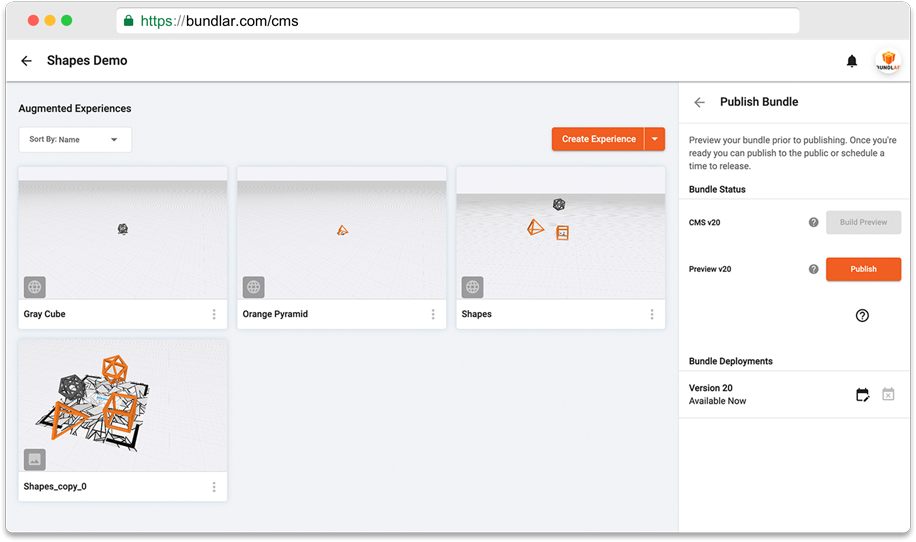Open three-dot menu for Shapes experience

pyautogui.click(x=652, y=314)
